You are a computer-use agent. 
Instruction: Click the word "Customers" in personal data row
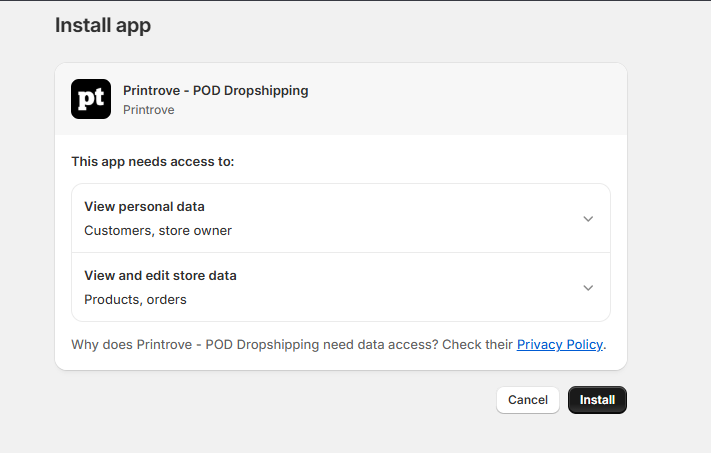point(114,231)
